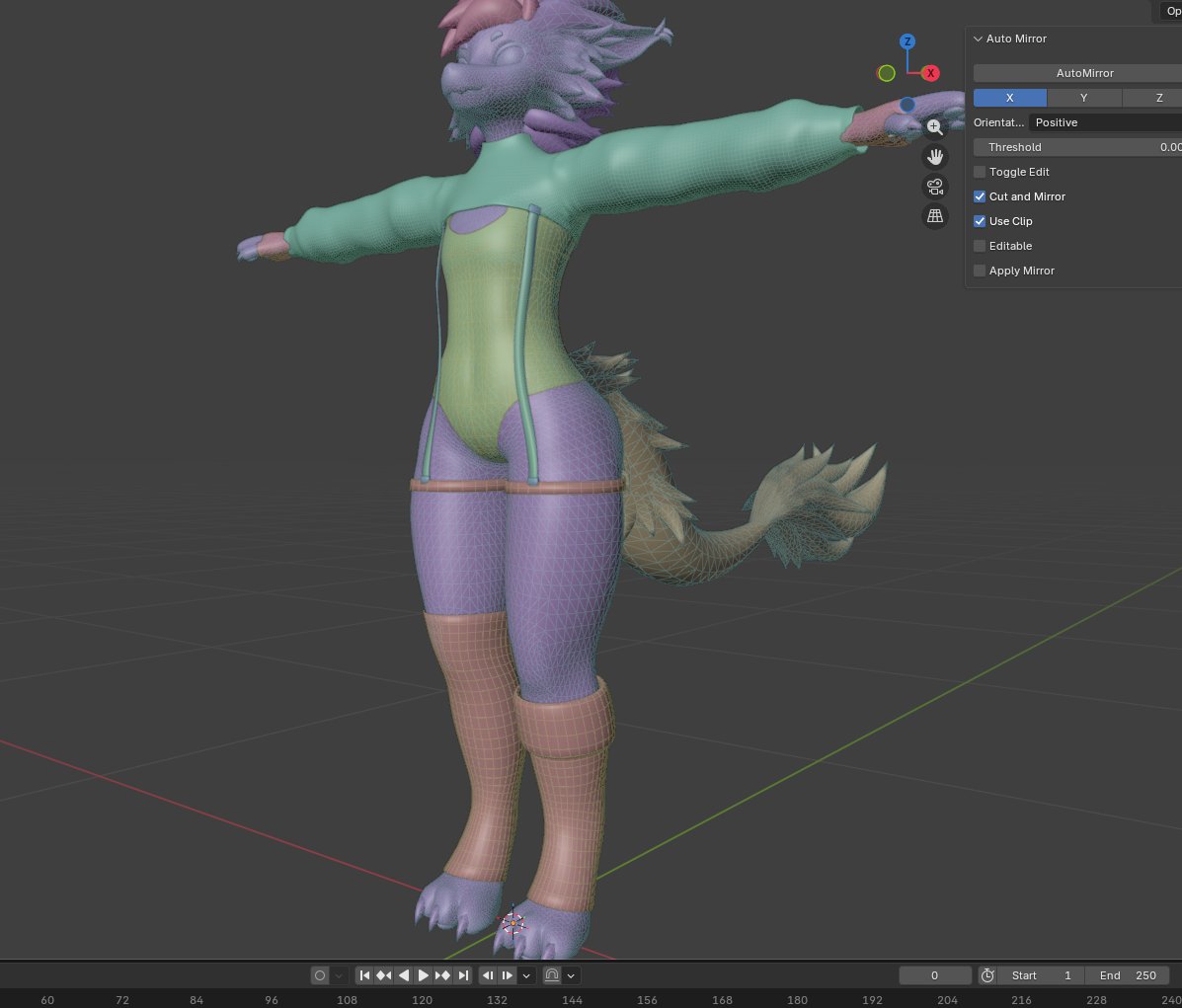The width and height of the screenshot is (1182, 1008).
Task: Play the animation forward
Action: [x=423, y=975]
